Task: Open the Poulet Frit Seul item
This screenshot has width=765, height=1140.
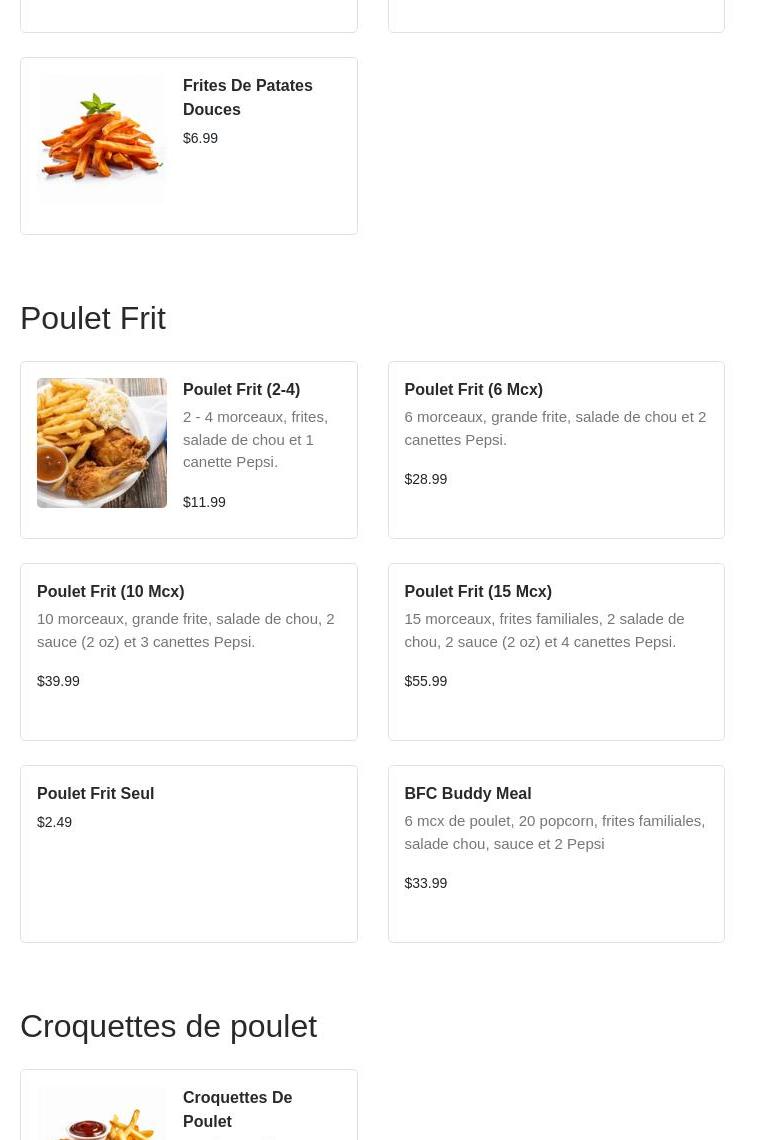Action: pos(95,793)
